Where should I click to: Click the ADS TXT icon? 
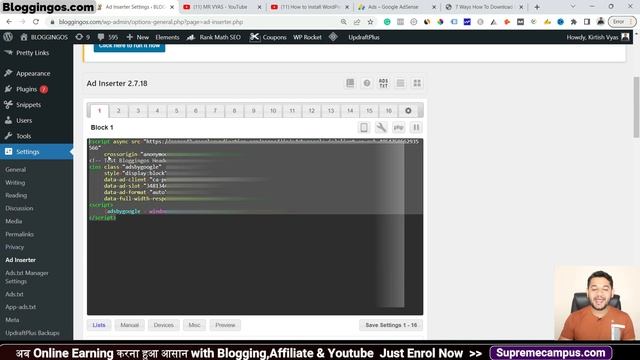click(383, 83)
